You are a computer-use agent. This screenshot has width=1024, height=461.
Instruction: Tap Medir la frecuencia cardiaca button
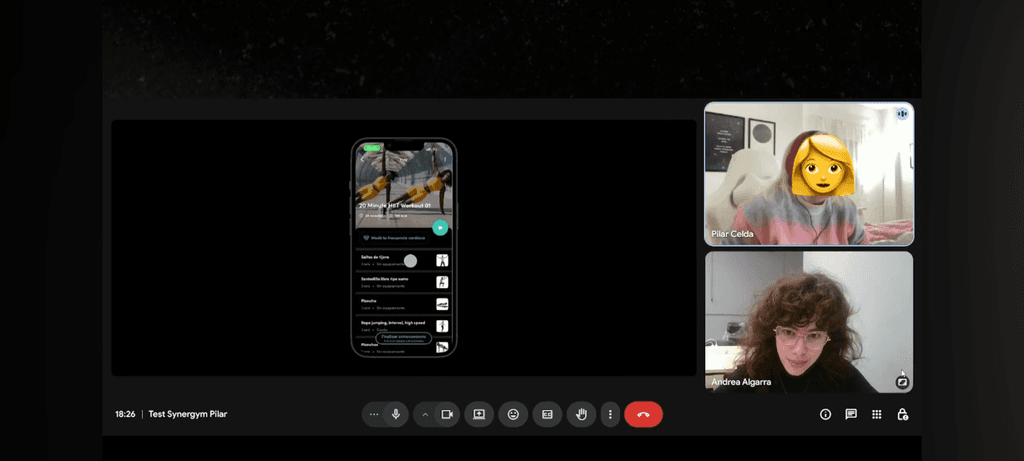point(394,238)
